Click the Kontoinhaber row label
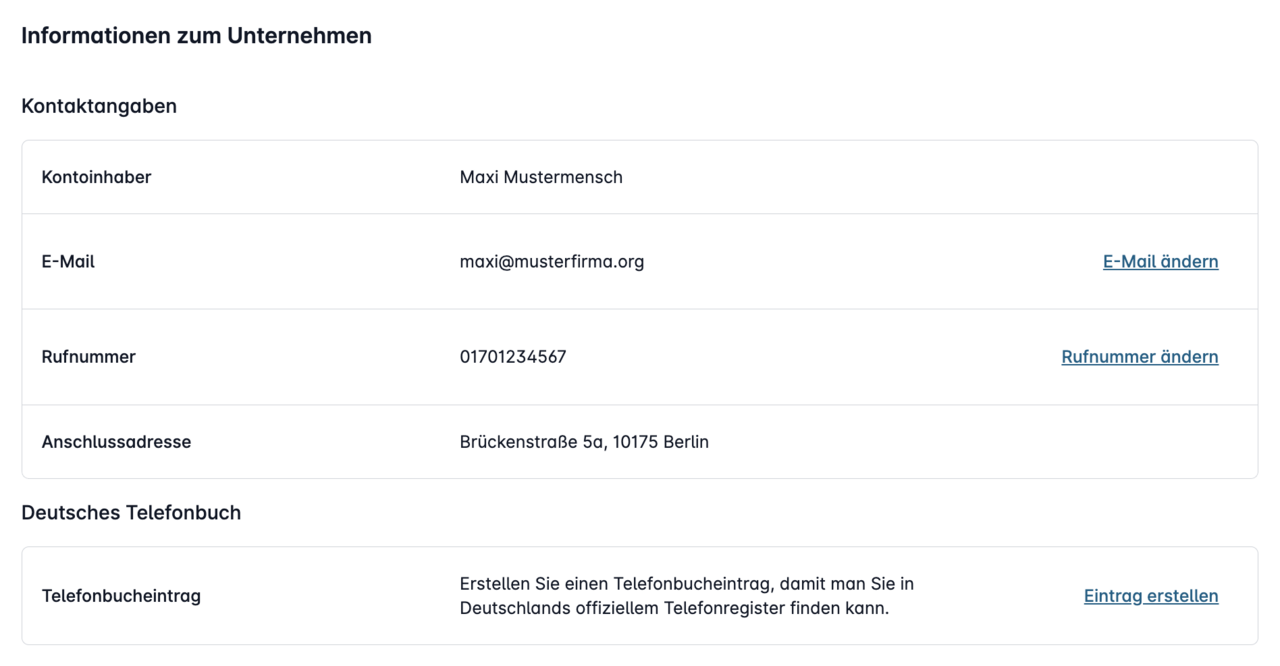This screenshot has height=666, width=1280. (96, 177)
